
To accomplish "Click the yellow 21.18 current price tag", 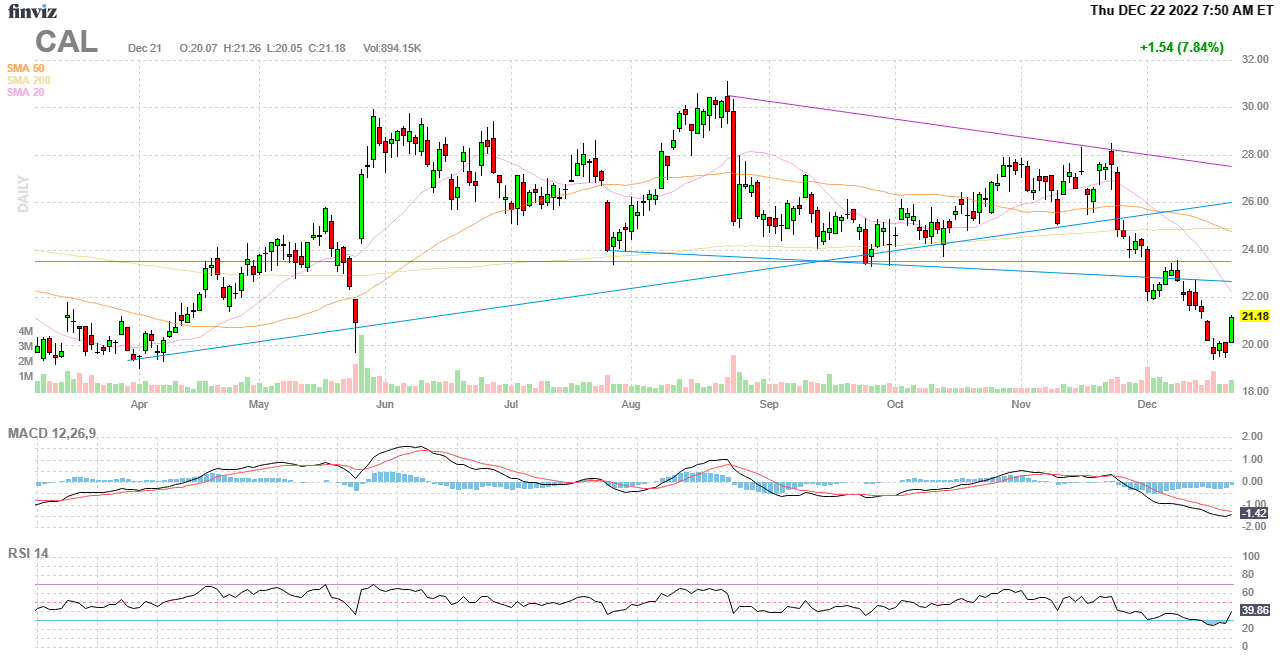I will [x=1255, y=316].
